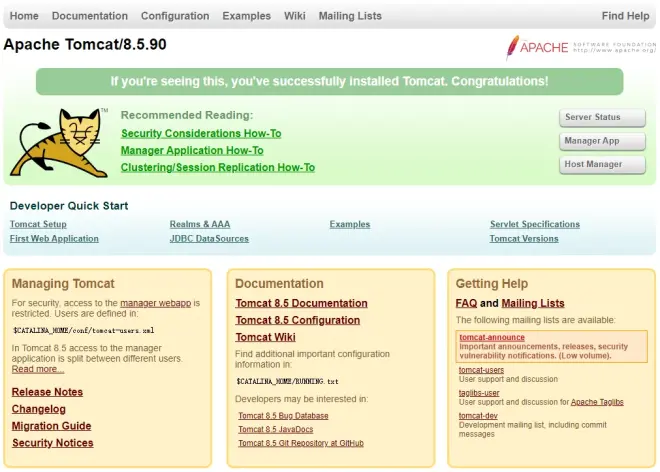Open JDBC DataSources link
Viewport: 660px width, 472px height.
click(209, 238)
